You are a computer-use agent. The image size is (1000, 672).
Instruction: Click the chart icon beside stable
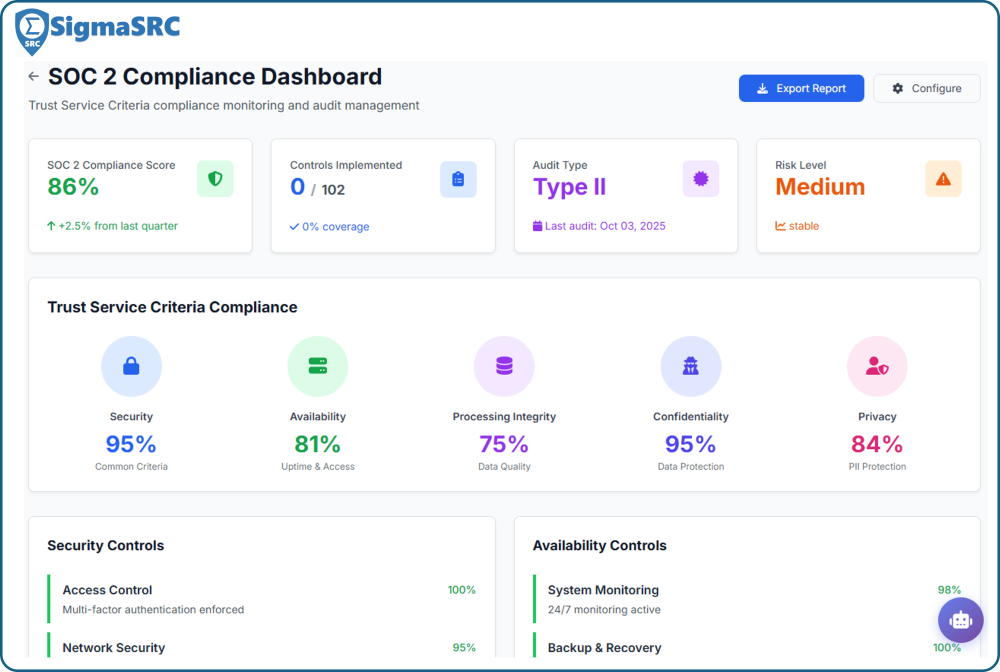point(780,226)
